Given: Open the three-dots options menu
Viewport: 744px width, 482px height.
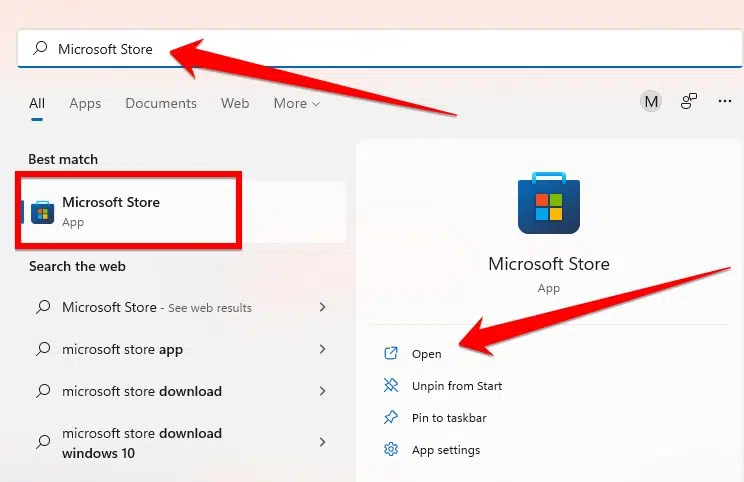Looking at the screenshot, I should (x=725, y=101).
